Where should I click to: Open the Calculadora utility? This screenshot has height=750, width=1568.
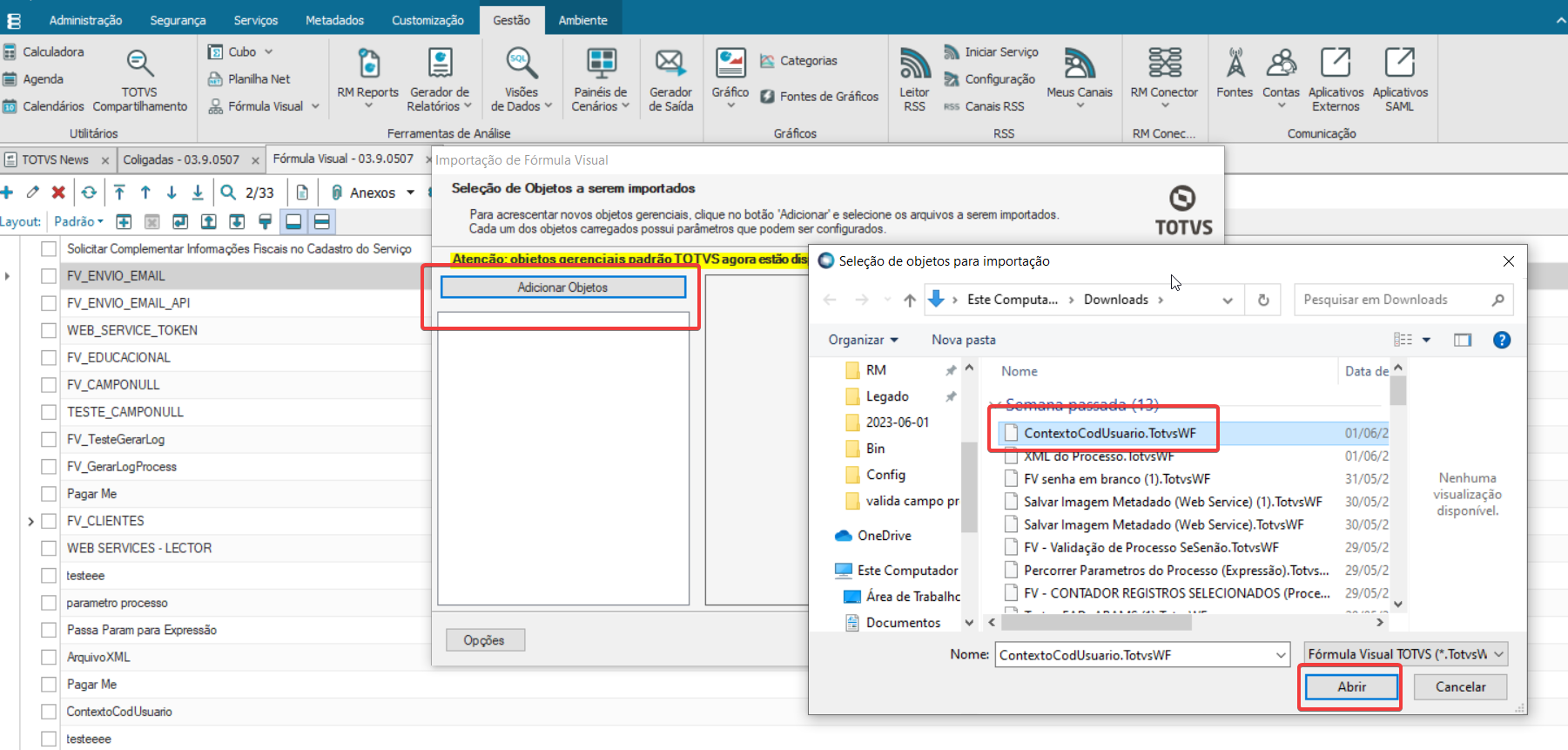[x=44, y=52]
